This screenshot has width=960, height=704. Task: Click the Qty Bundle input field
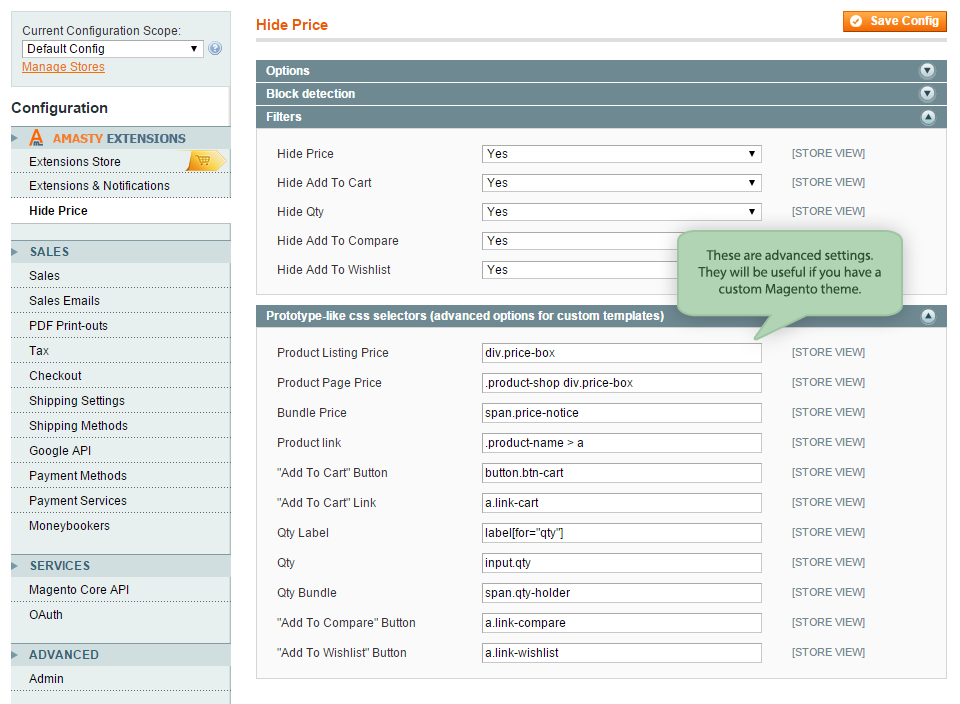pyautogui.click(x=621, y=593)
